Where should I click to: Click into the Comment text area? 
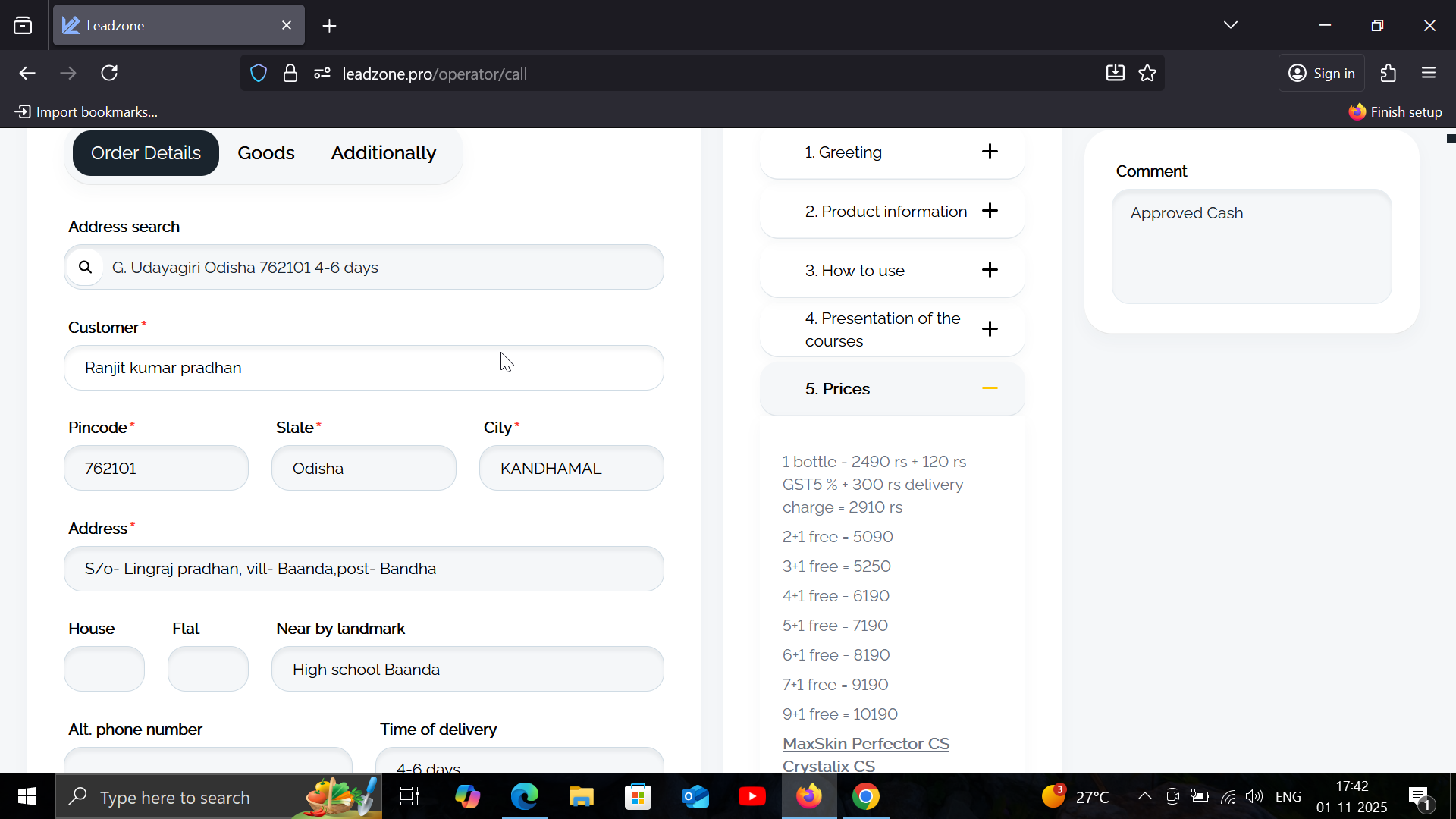point(1251,246)
